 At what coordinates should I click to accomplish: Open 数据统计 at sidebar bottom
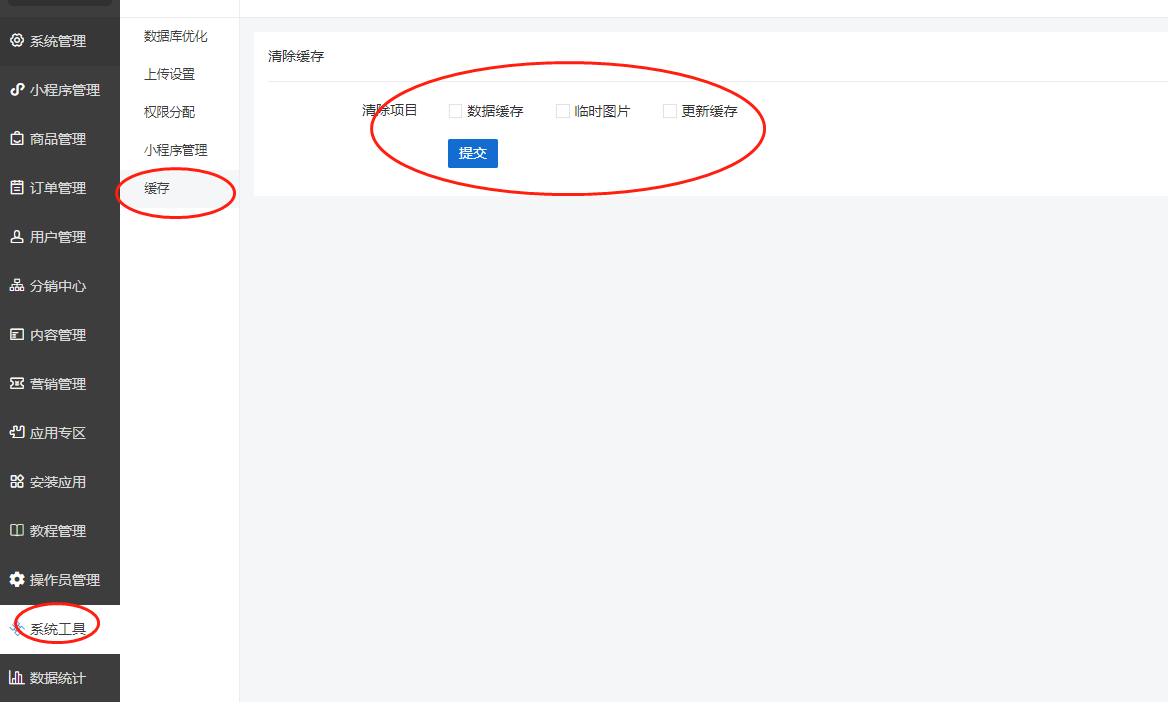[60, 678]
